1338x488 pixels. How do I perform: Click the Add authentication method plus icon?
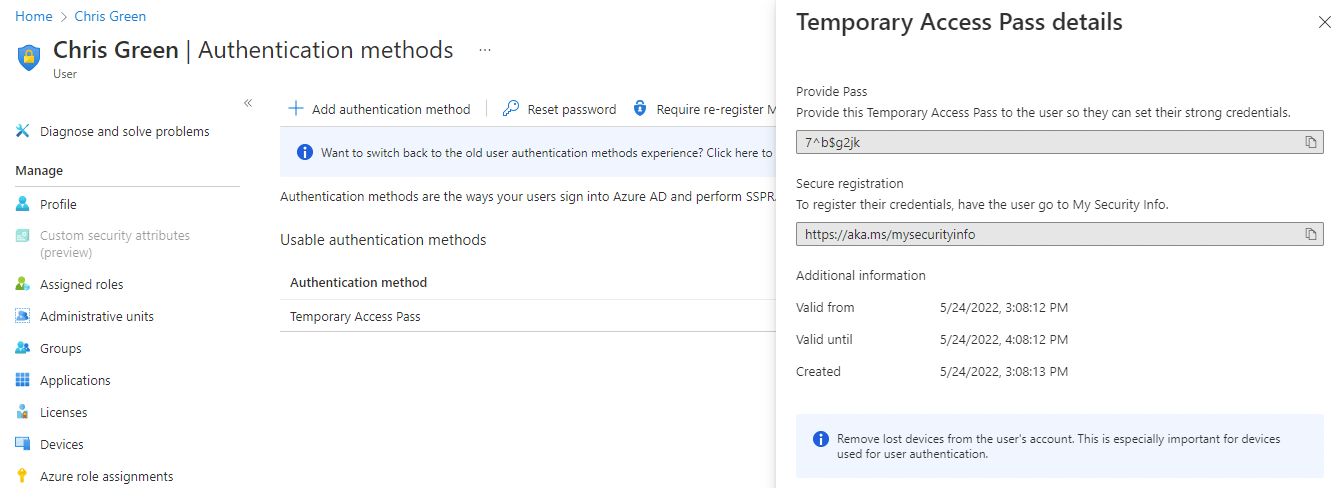pyautogui.click(x=296, y=109)
